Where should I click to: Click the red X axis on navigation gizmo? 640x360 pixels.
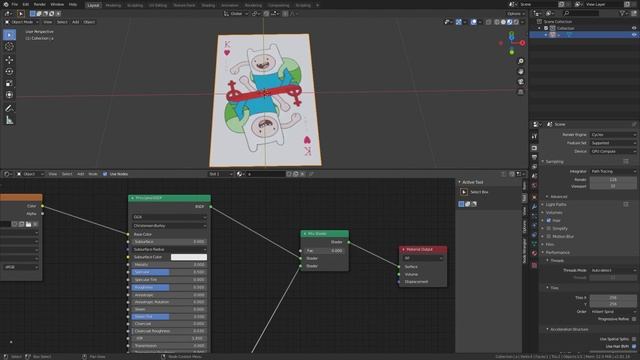(522, 43)
